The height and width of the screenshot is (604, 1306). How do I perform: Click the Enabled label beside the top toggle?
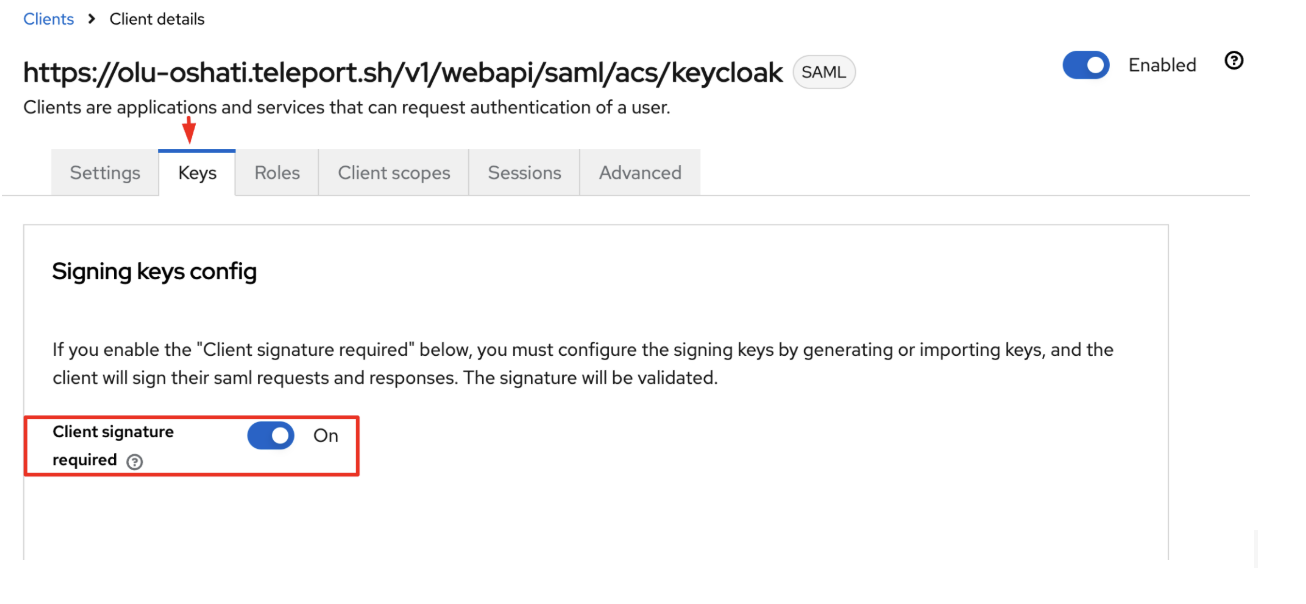1161,64
